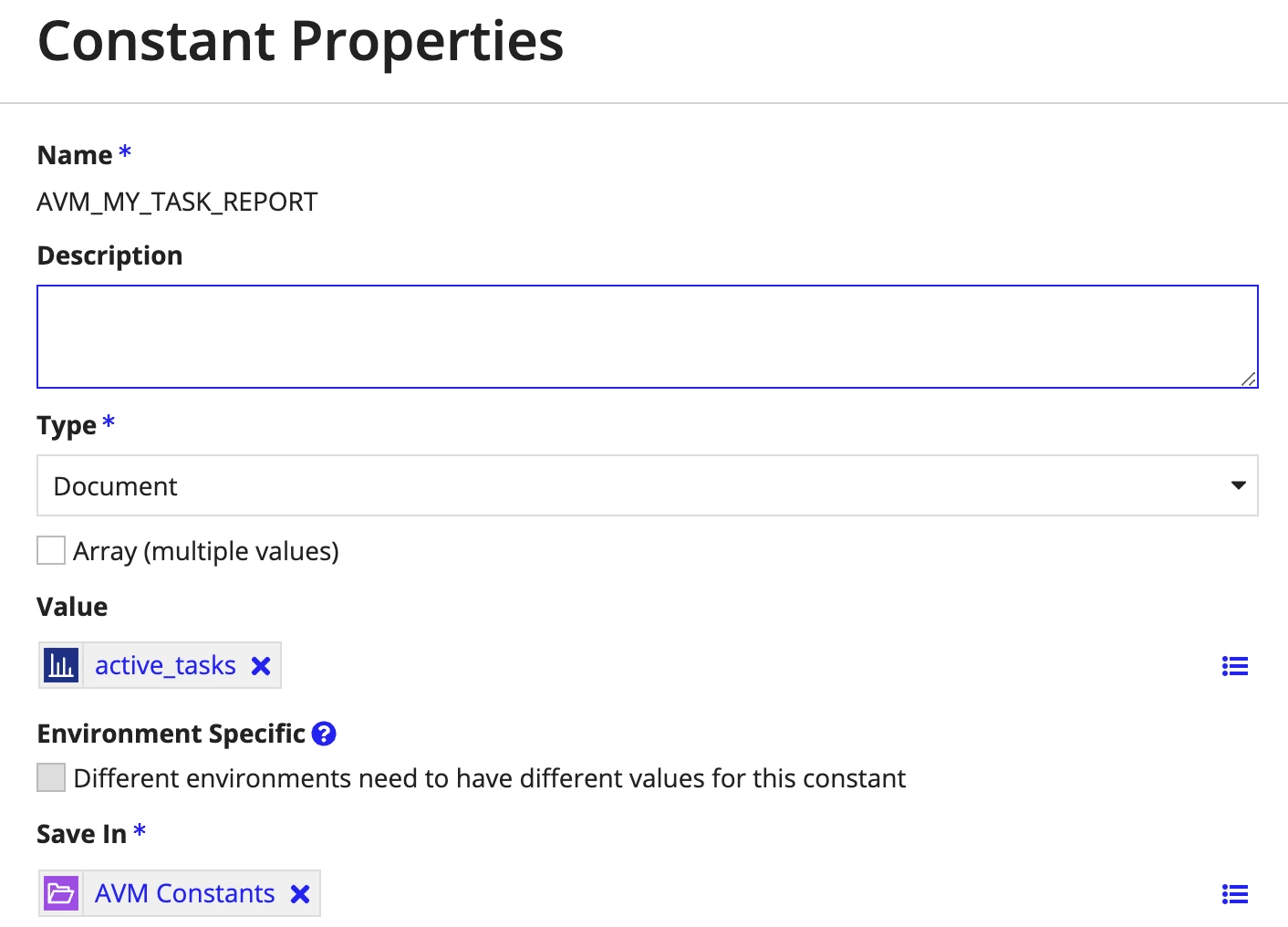The width and height of the screenshot is (1288, 927).
Task: Open the active_tasks document link
Action: click(165, 666)
